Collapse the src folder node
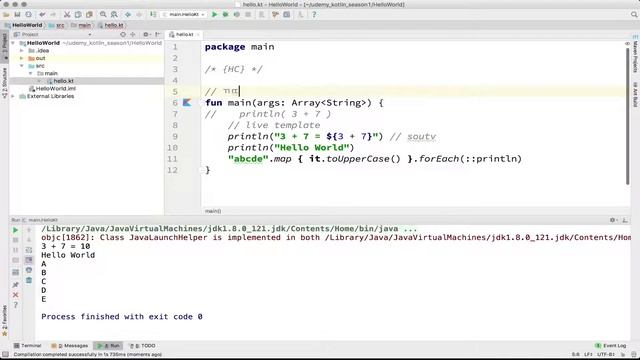 pyautogui.click(x=22, y=66)
